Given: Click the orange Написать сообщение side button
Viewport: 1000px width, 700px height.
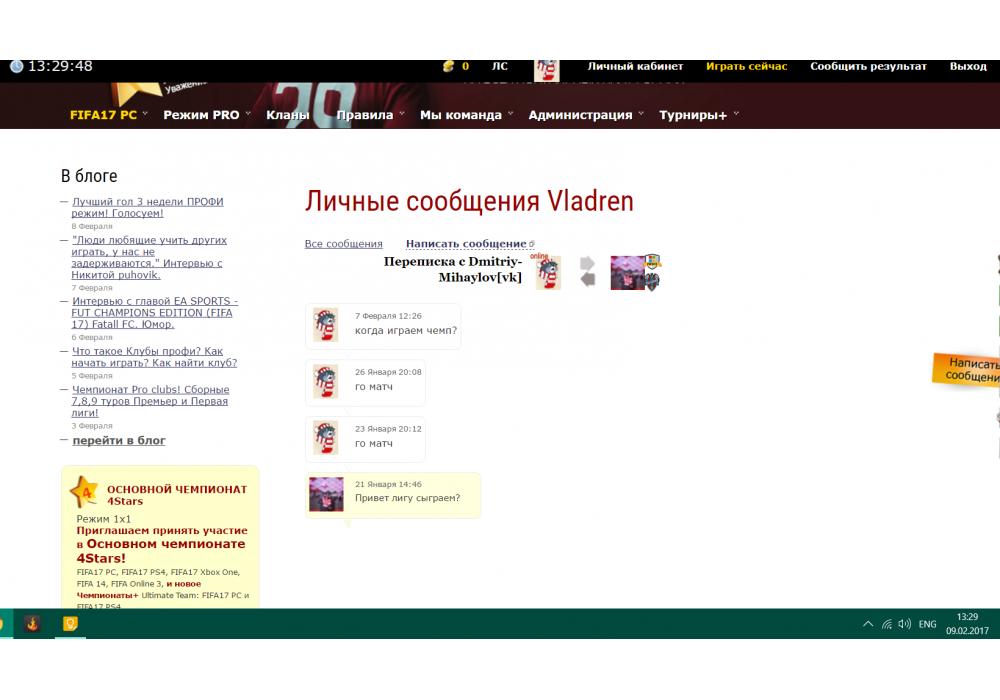Looking at the screenshot, I should pos(970,370).
